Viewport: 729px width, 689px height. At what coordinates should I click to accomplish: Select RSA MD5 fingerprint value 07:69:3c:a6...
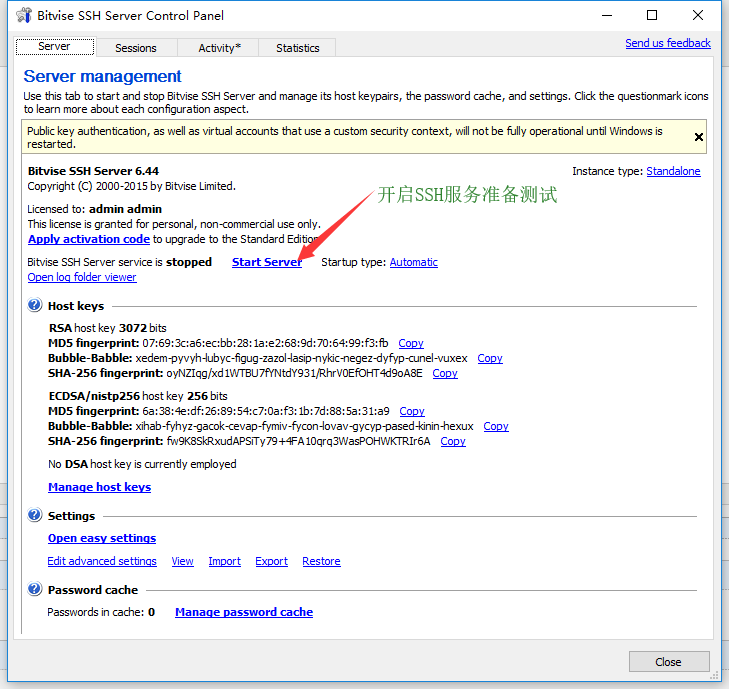coord(265,343)
